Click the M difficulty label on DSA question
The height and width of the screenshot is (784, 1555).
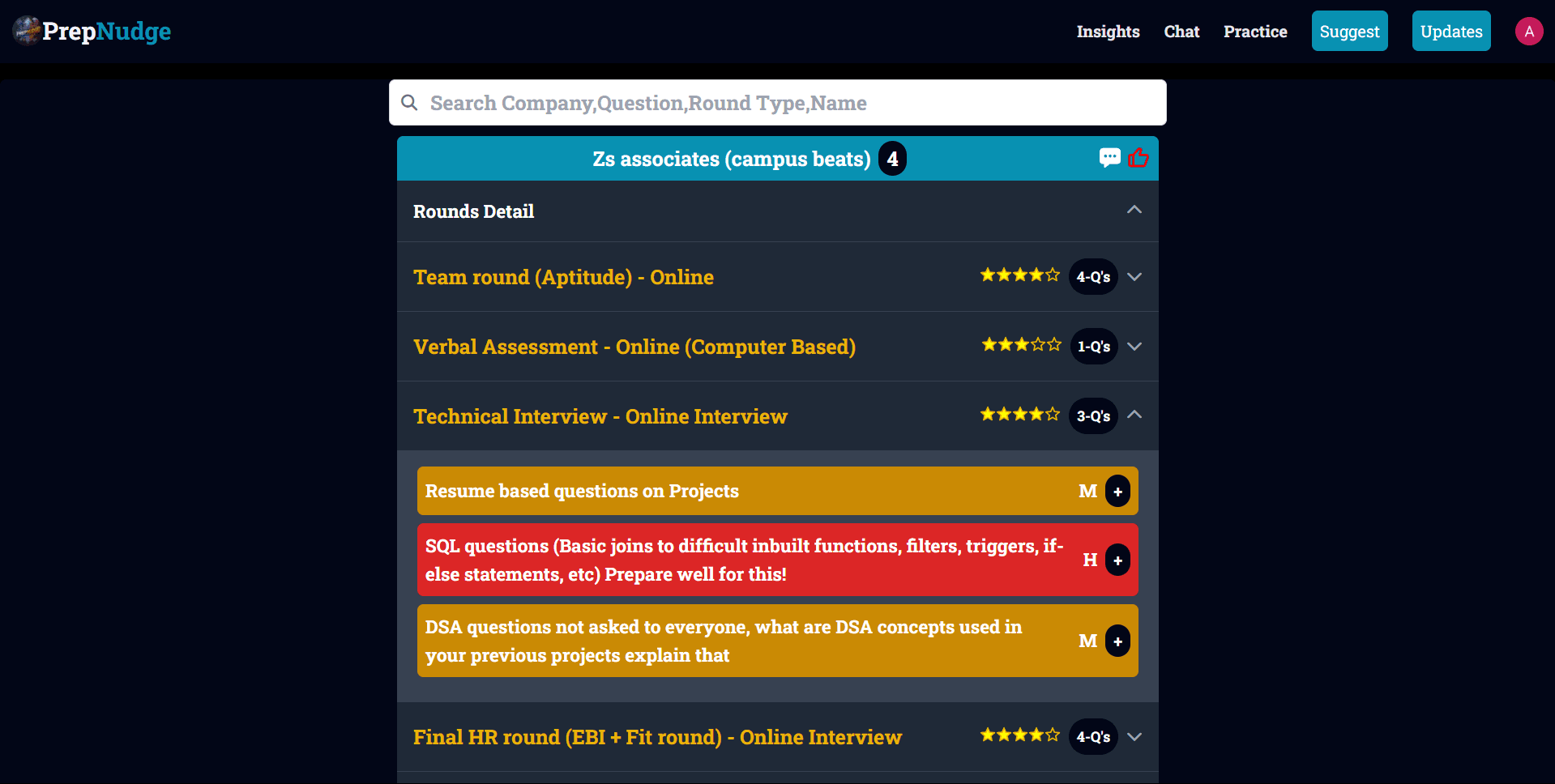point(1087,641)
